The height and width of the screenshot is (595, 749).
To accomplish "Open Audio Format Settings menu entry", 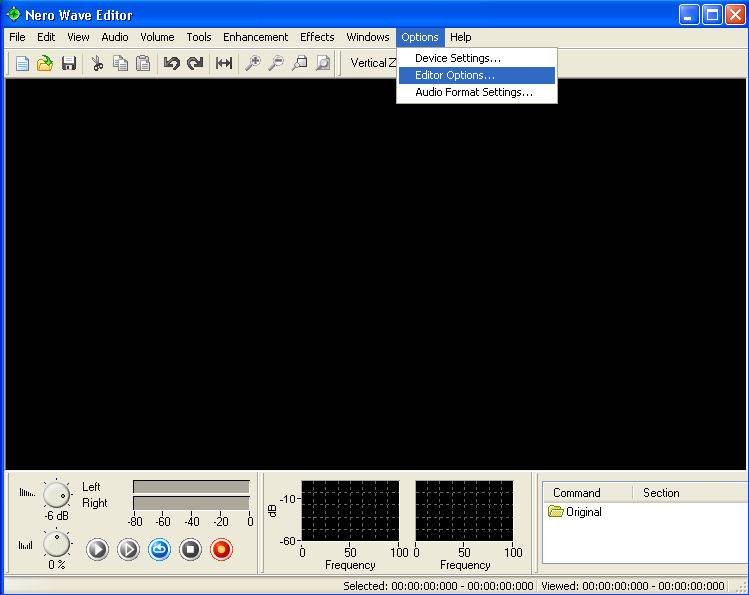I will tap(473, 92).
